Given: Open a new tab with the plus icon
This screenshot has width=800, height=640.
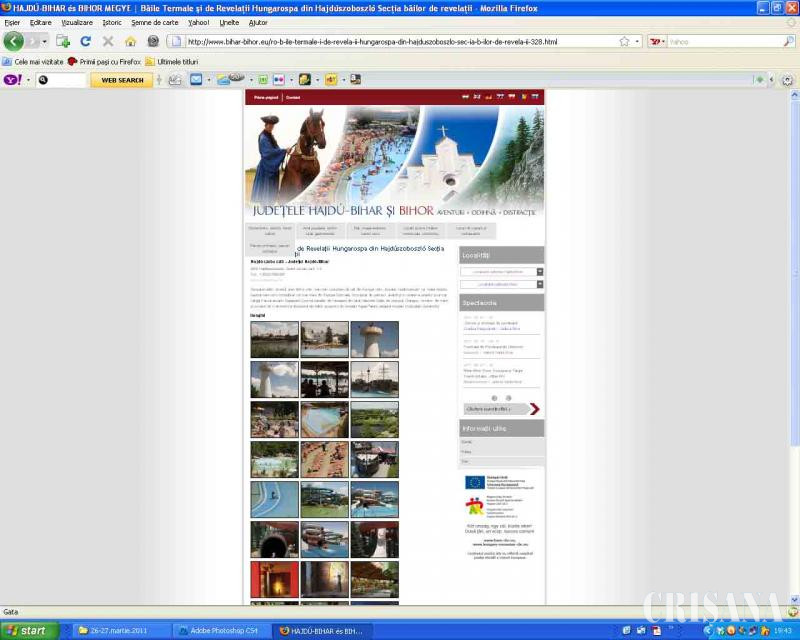Looking at the screenshot, I should (63, 41).
